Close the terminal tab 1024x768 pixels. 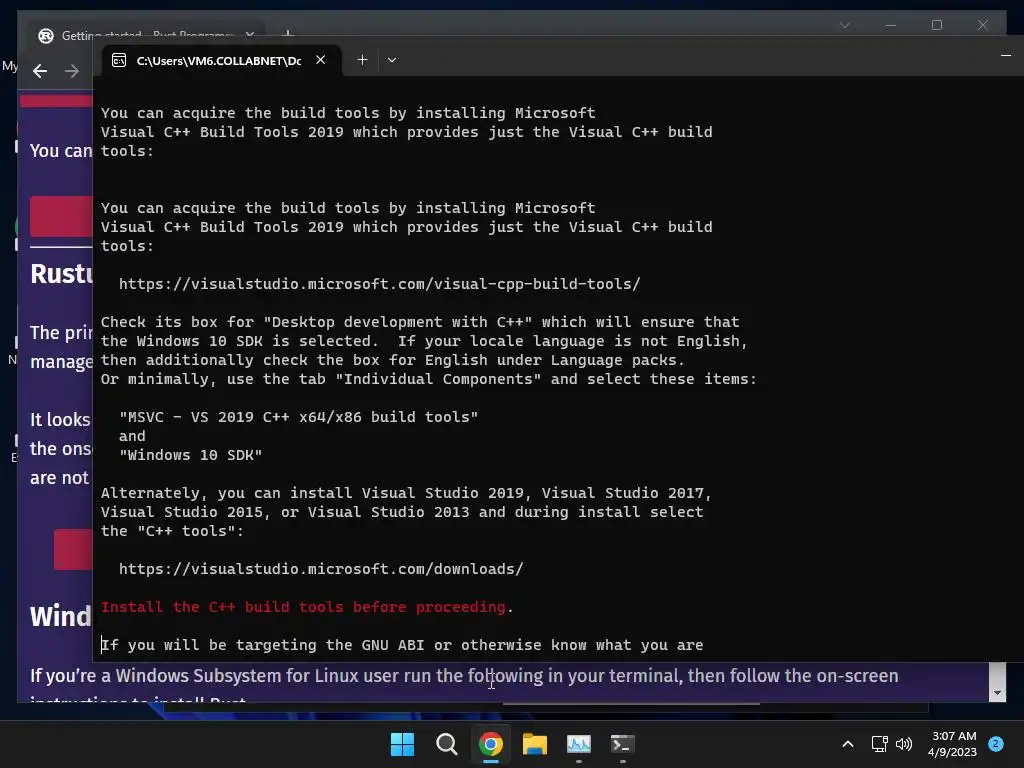coord(321,60)
